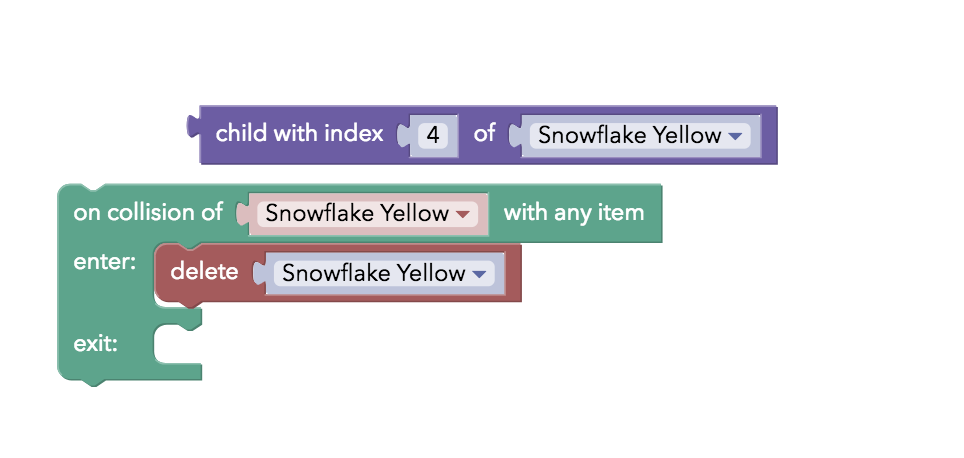Click the left output connector of the purple block
Image resolution: width=964 pixels, height=458 pixels.
193,126
